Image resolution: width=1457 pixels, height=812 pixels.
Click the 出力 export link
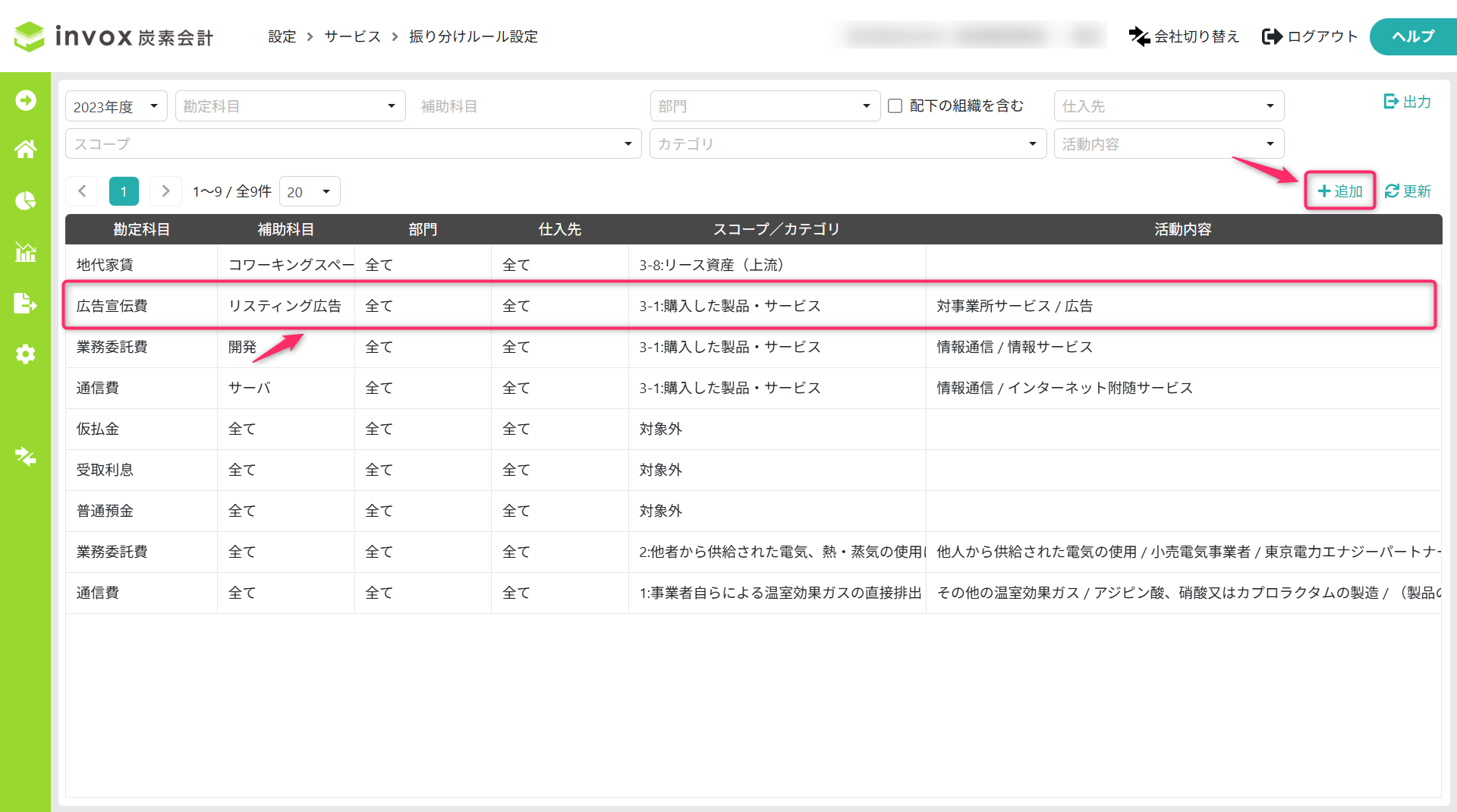click(x=1407, y=102)
